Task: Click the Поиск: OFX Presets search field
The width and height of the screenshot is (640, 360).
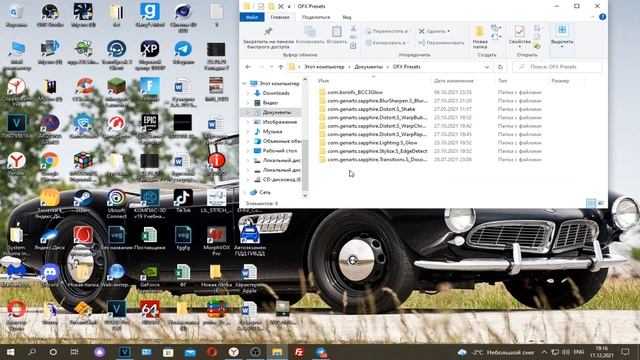Action: (x=557, y=67)
